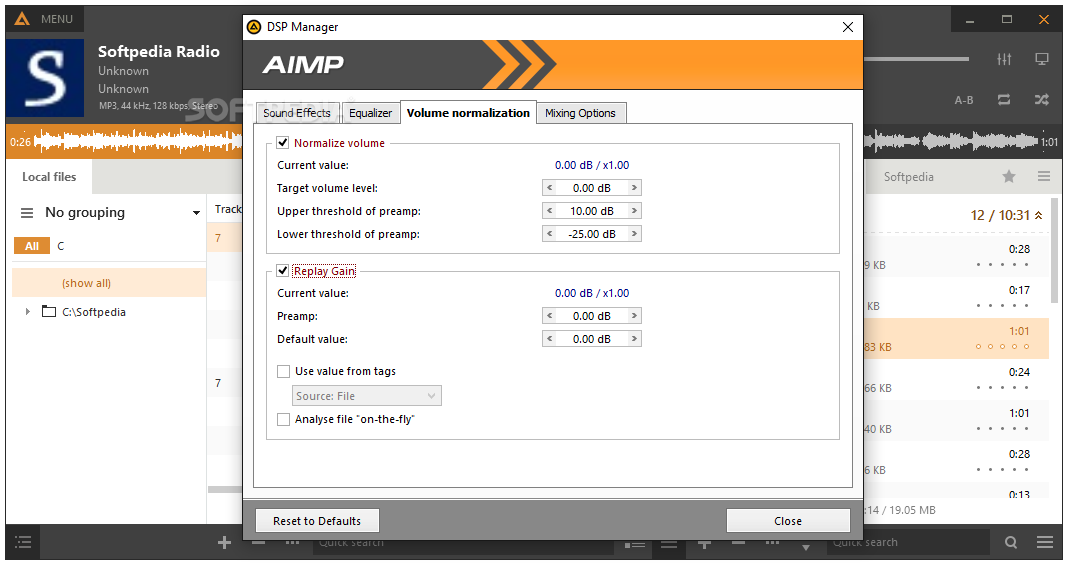
Task: Select the All filter button
Action: coord(31,246)
